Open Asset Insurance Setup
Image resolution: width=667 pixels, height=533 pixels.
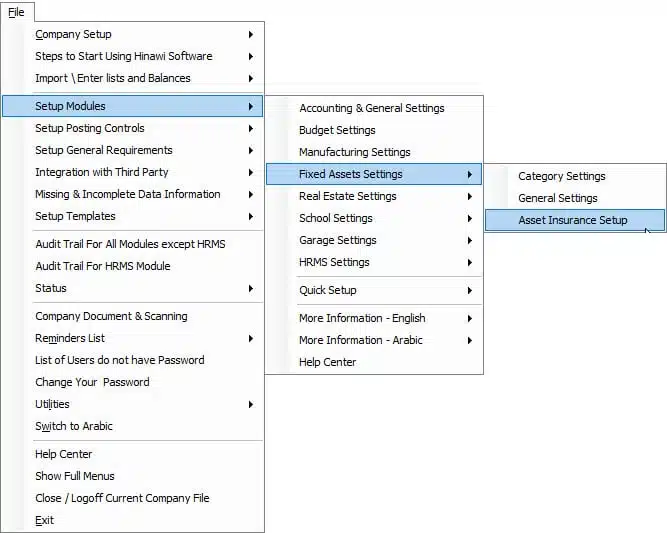tap(575, 220)
